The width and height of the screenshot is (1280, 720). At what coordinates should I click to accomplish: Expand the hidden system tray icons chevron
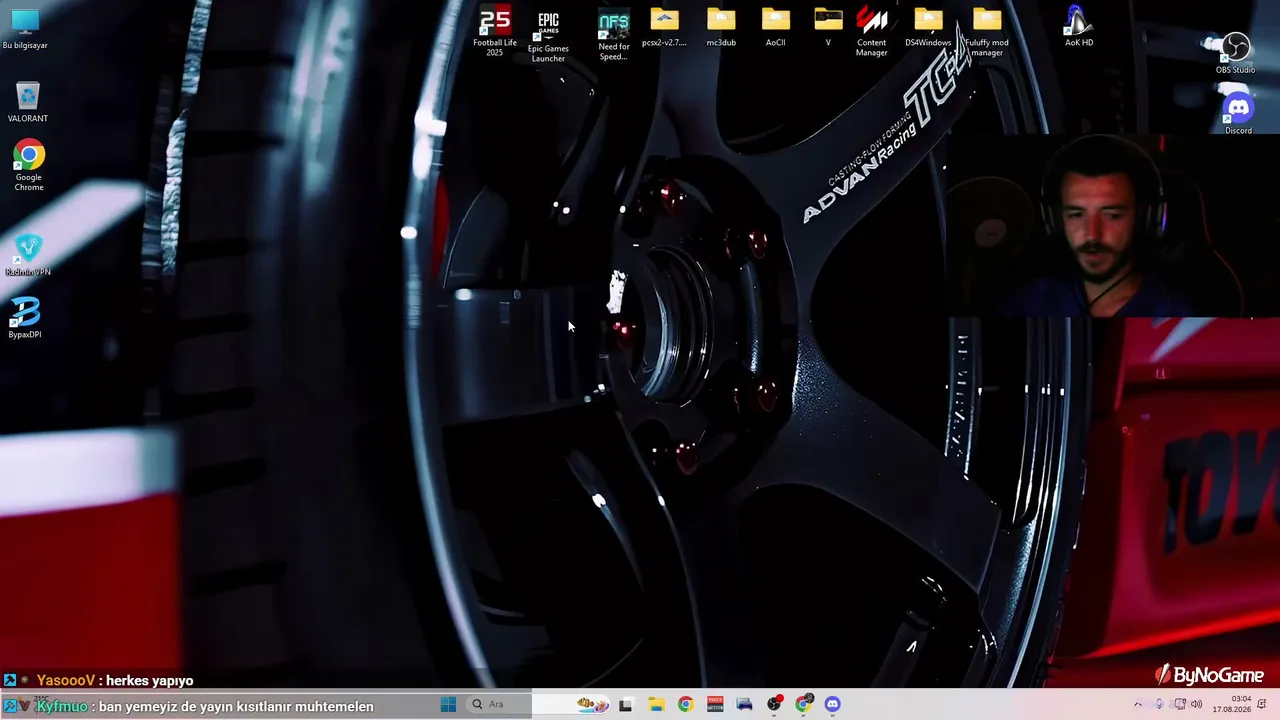click(x=1137, y=704)
